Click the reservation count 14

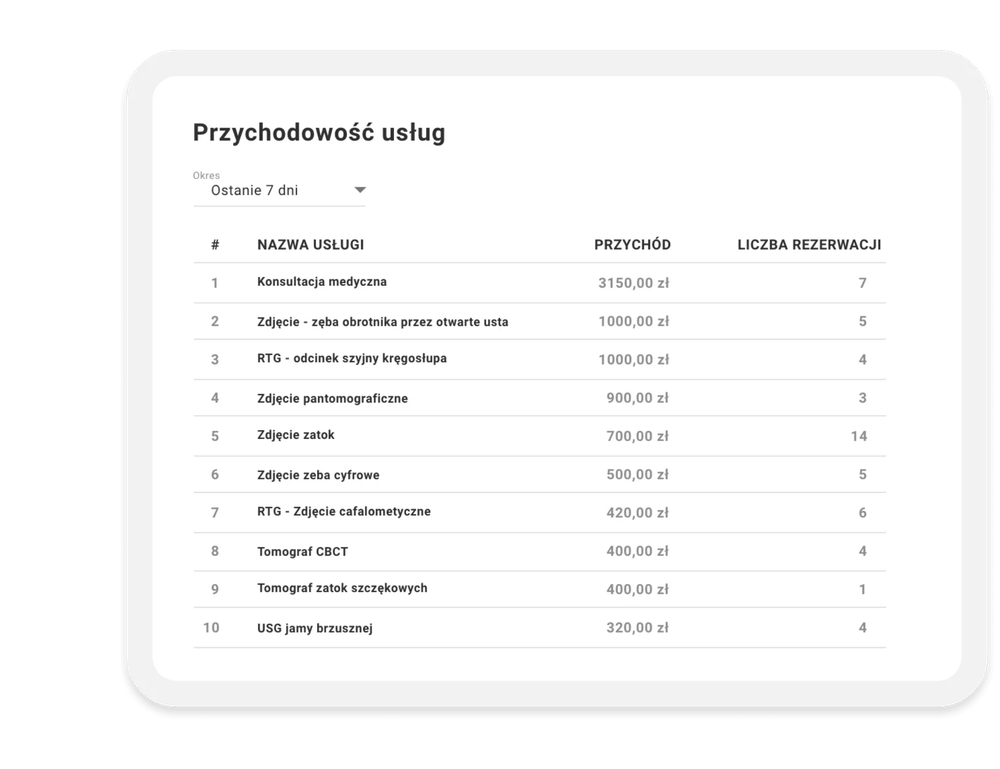pos(858,436)
